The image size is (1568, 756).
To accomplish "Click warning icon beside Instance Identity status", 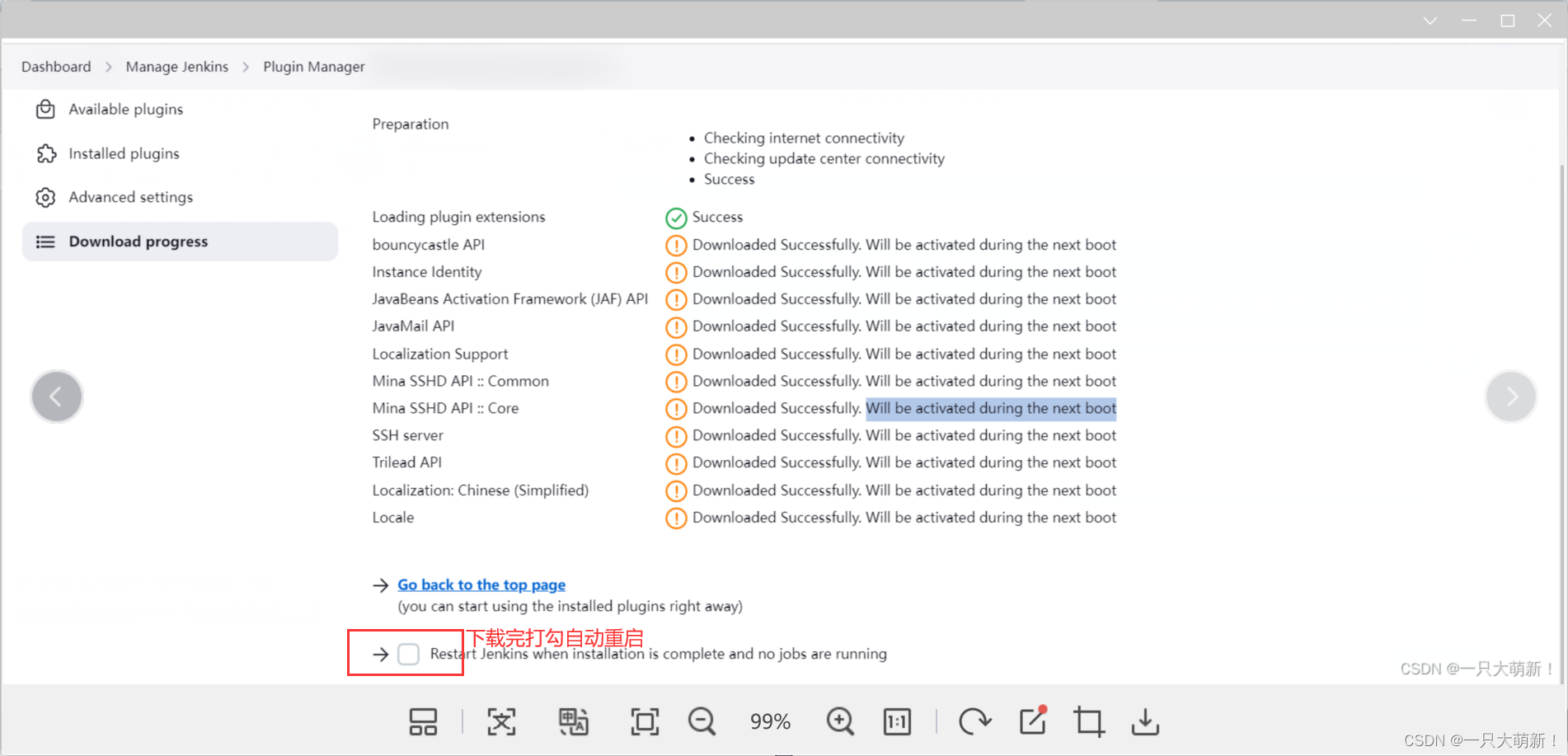I will pyautogui.click(x=676, y=273).
